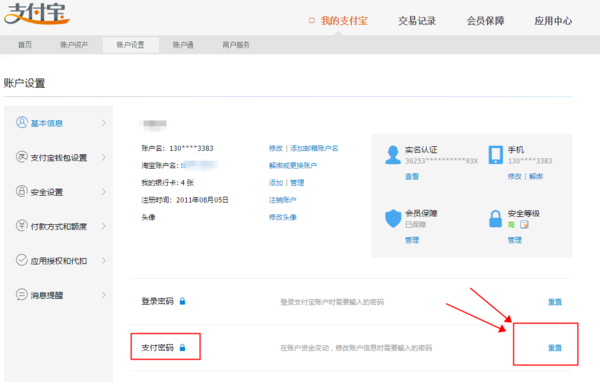Image resolution: width=600 pixels, height=382 pixels.
Task: Click the 手机 phone icon
Action: [496, 155]
